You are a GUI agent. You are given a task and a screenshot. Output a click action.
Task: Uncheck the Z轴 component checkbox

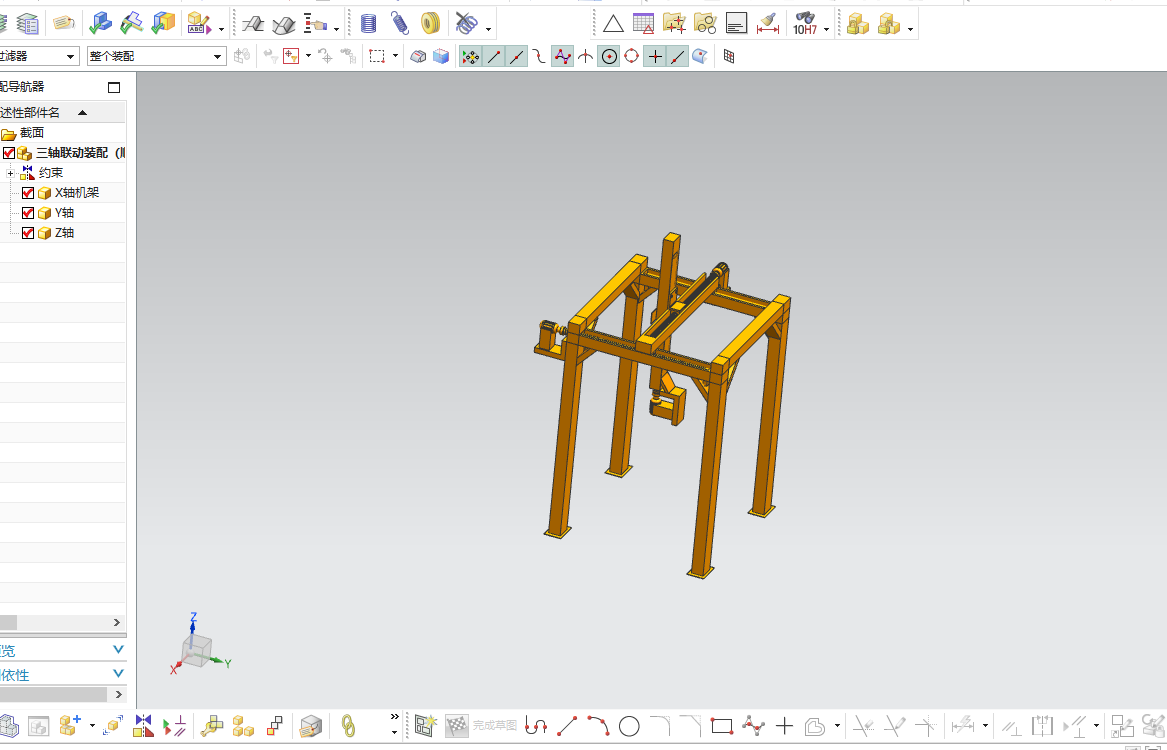(x=28, y=233)
